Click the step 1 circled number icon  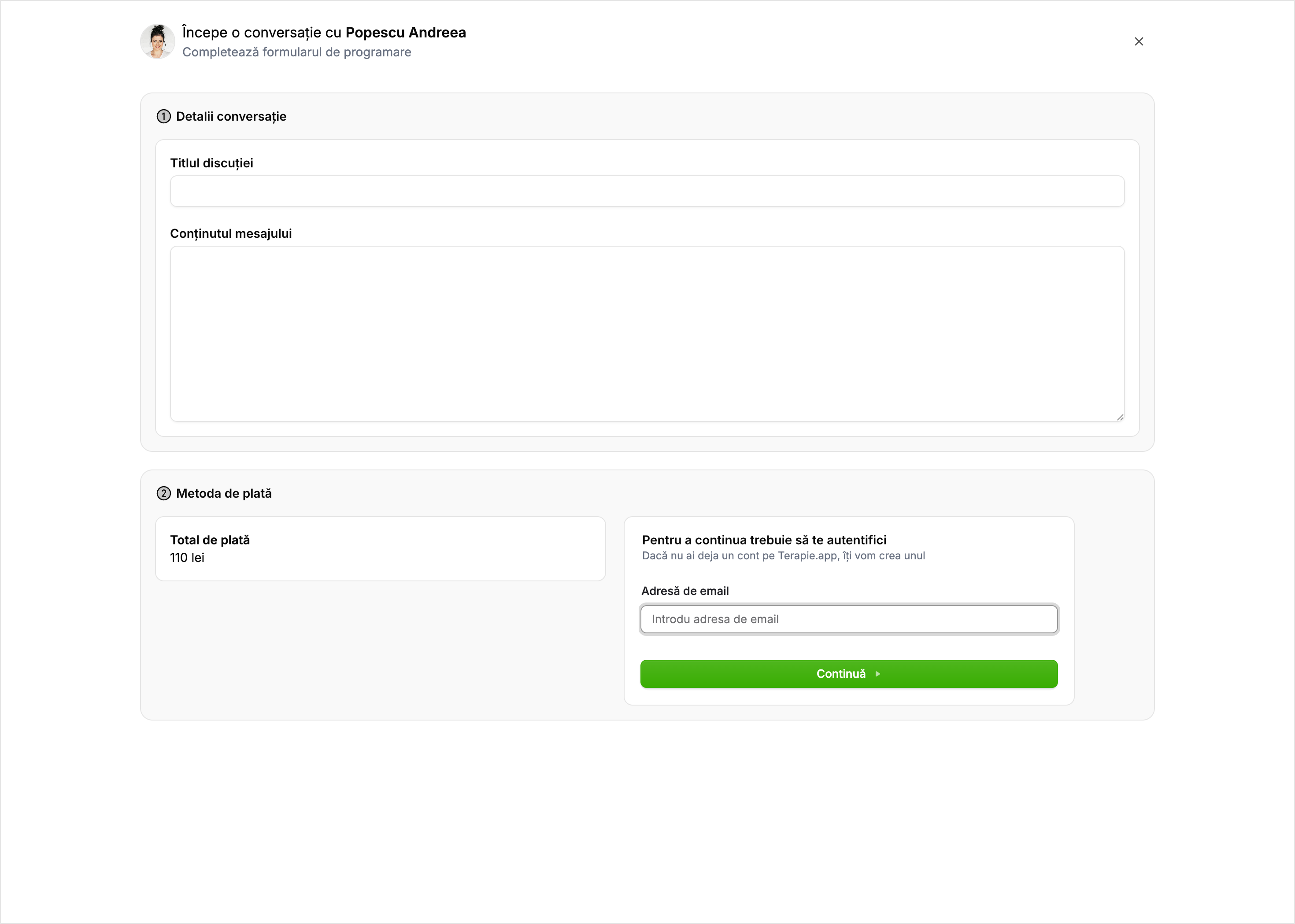click(x=163, y=117)
